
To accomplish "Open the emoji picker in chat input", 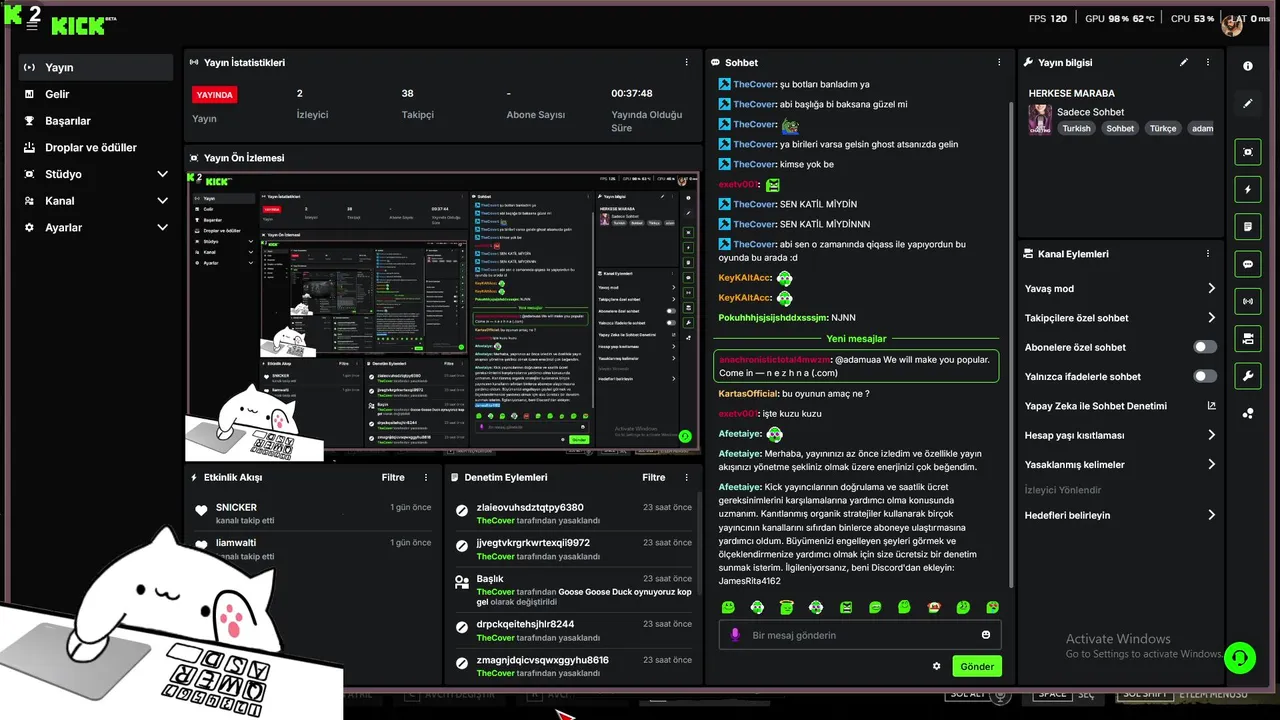I will (x=986, y=635).
